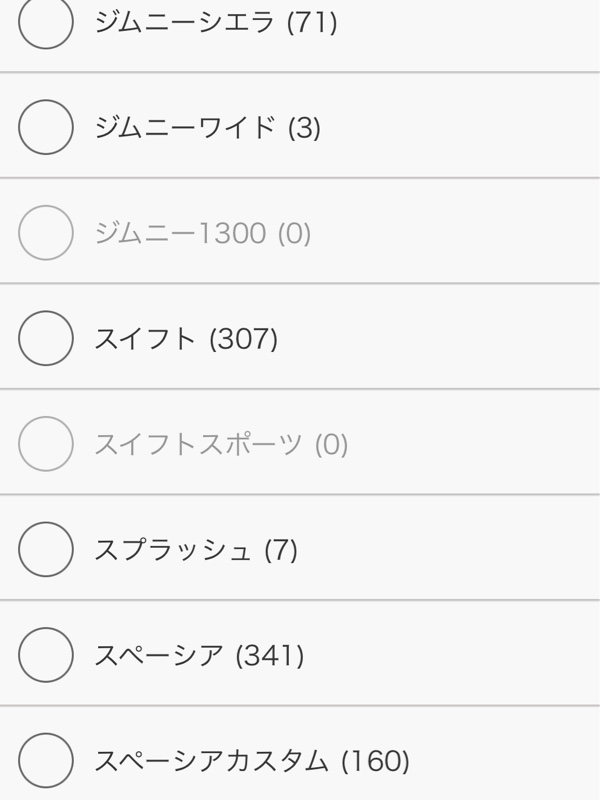The width and height of the screenshot is (600, 800).
Task: Tap the ジムニーワイド label text
Action: (185, 128)
